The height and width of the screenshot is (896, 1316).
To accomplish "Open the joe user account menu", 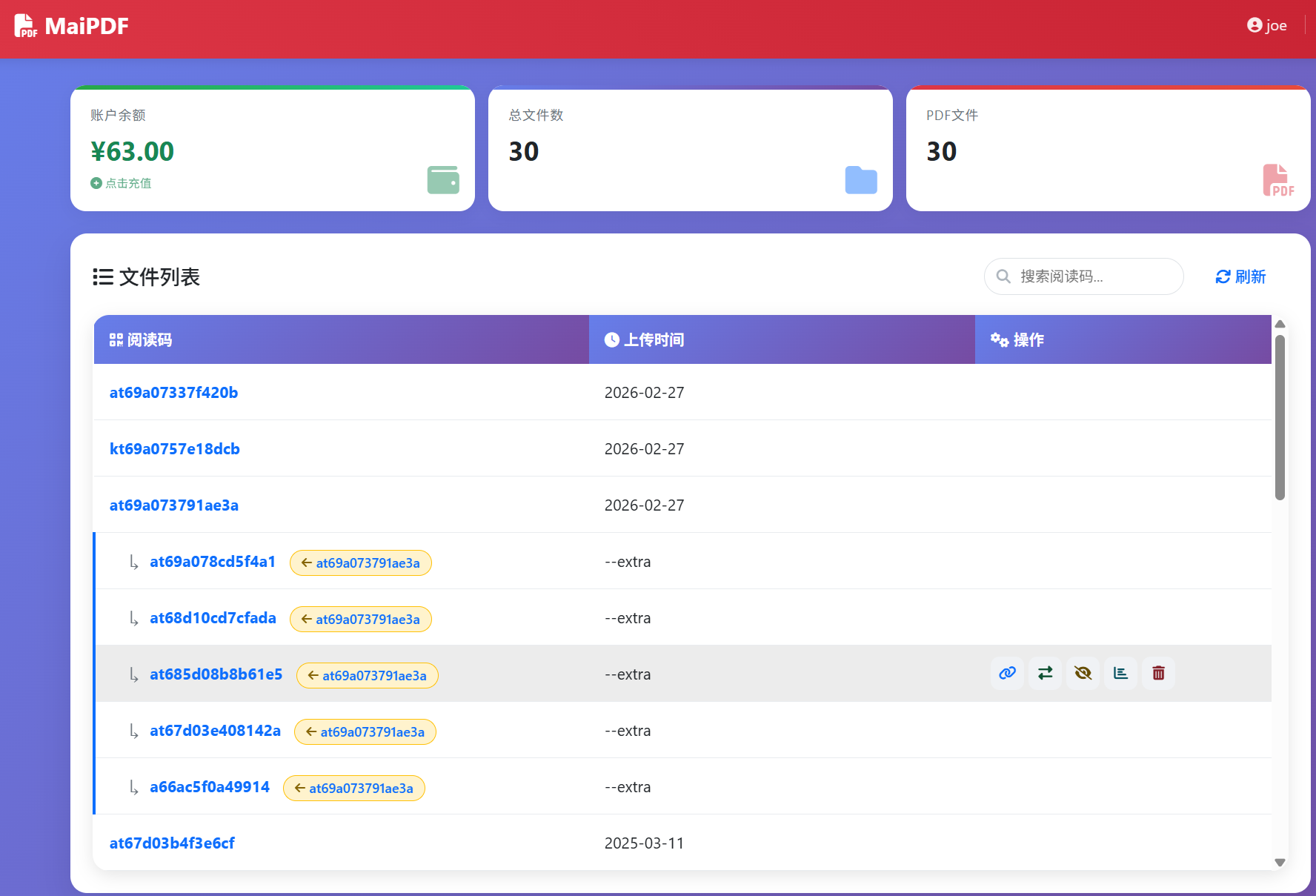I will coord(1267,26).
